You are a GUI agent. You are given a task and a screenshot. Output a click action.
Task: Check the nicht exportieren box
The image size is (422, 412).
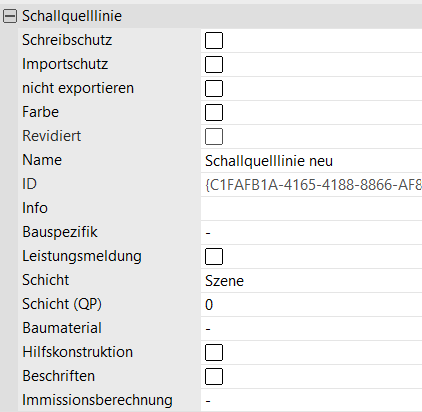214,88
